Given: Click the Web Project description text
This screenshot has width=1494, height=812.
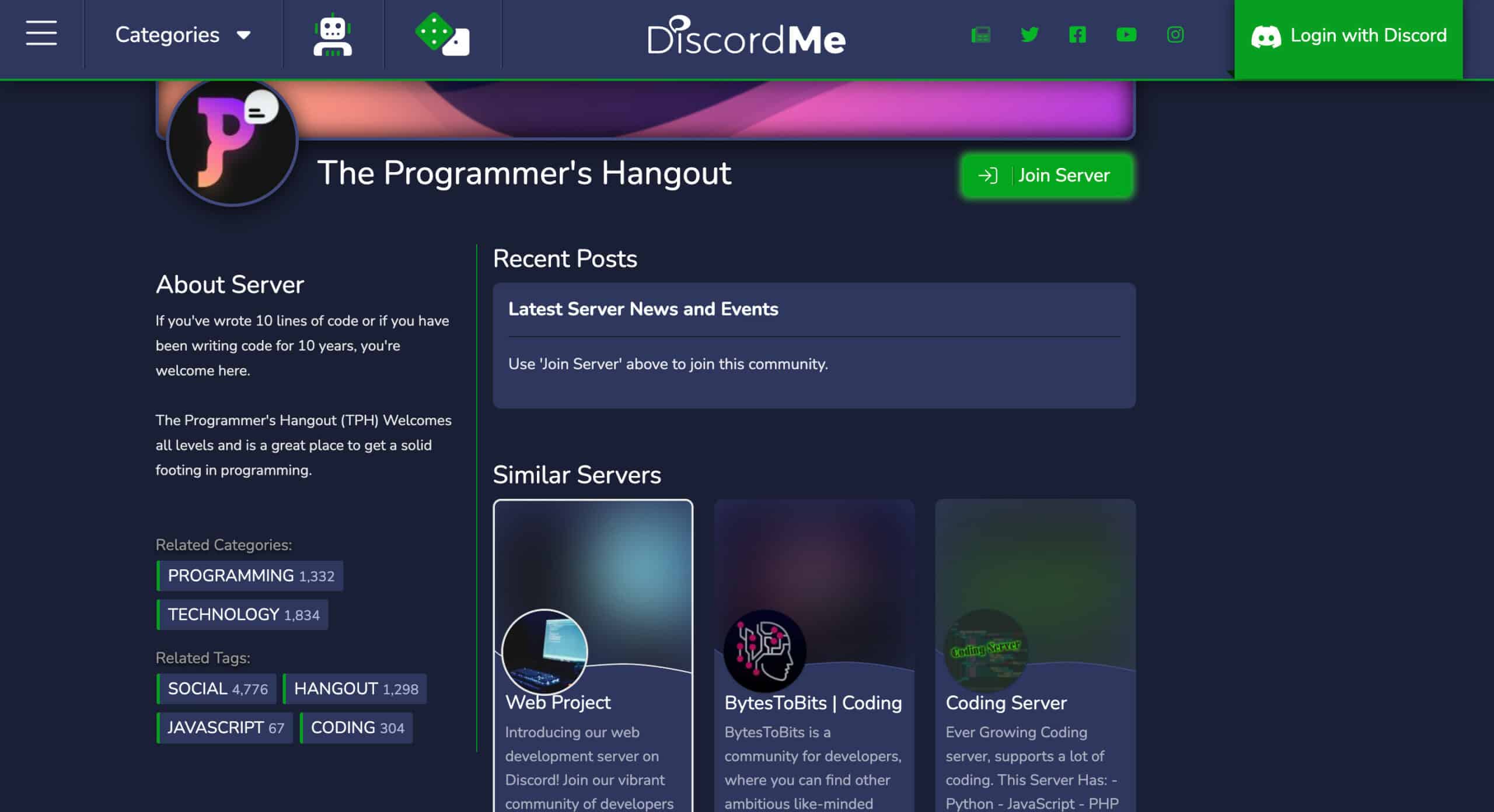Looking at the screenshot, I should [x=589, y=768].
